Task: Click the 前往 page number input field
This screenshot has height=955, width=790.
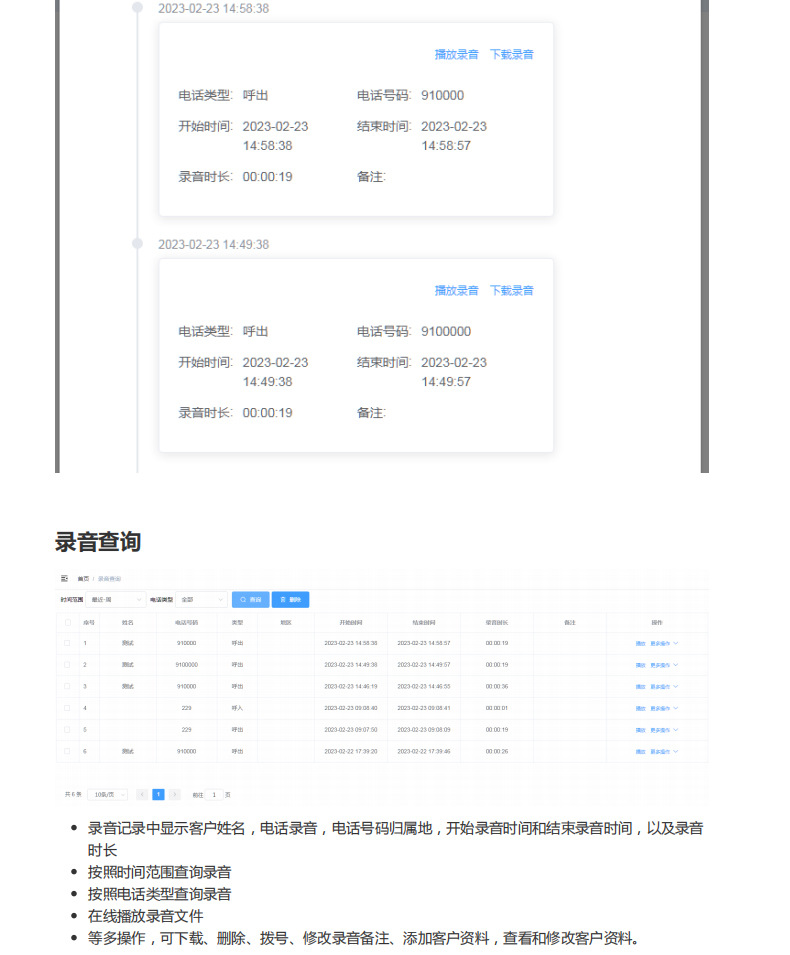Action: 214,795
